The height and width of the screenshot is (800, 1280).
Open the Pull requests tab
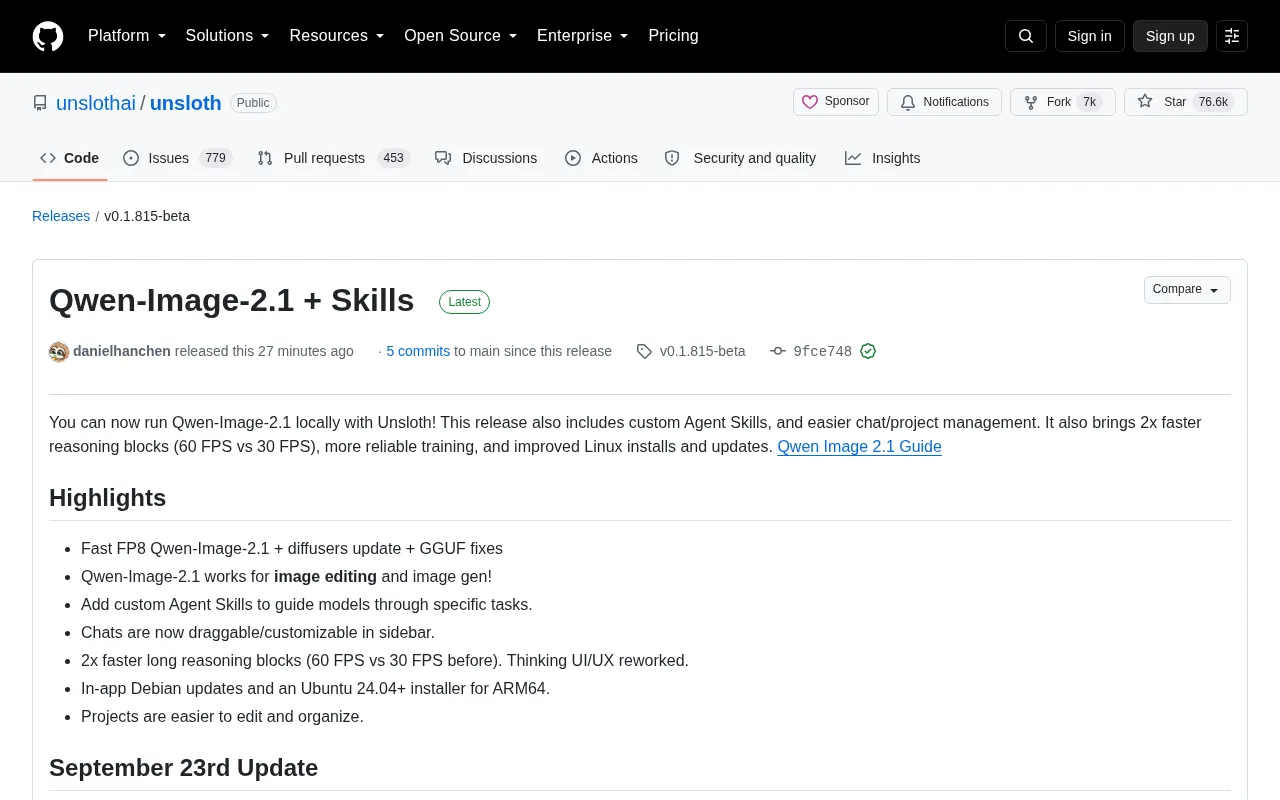pos(333,158)
